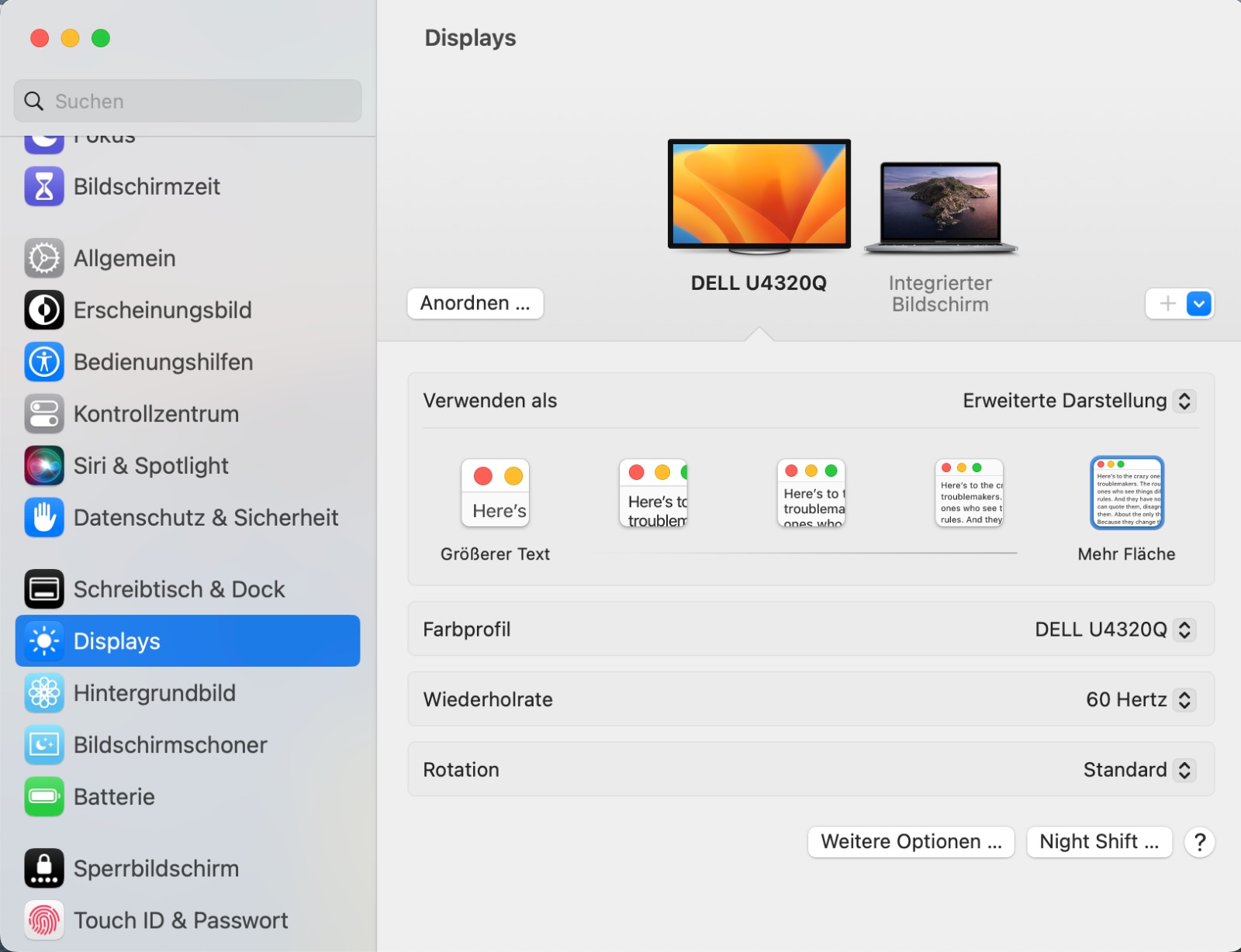Image resolution: width=1241 pixels, height=952 pixels.
Task: Select Bedienungshilfen in the sidebar
Action: (163, 361)
